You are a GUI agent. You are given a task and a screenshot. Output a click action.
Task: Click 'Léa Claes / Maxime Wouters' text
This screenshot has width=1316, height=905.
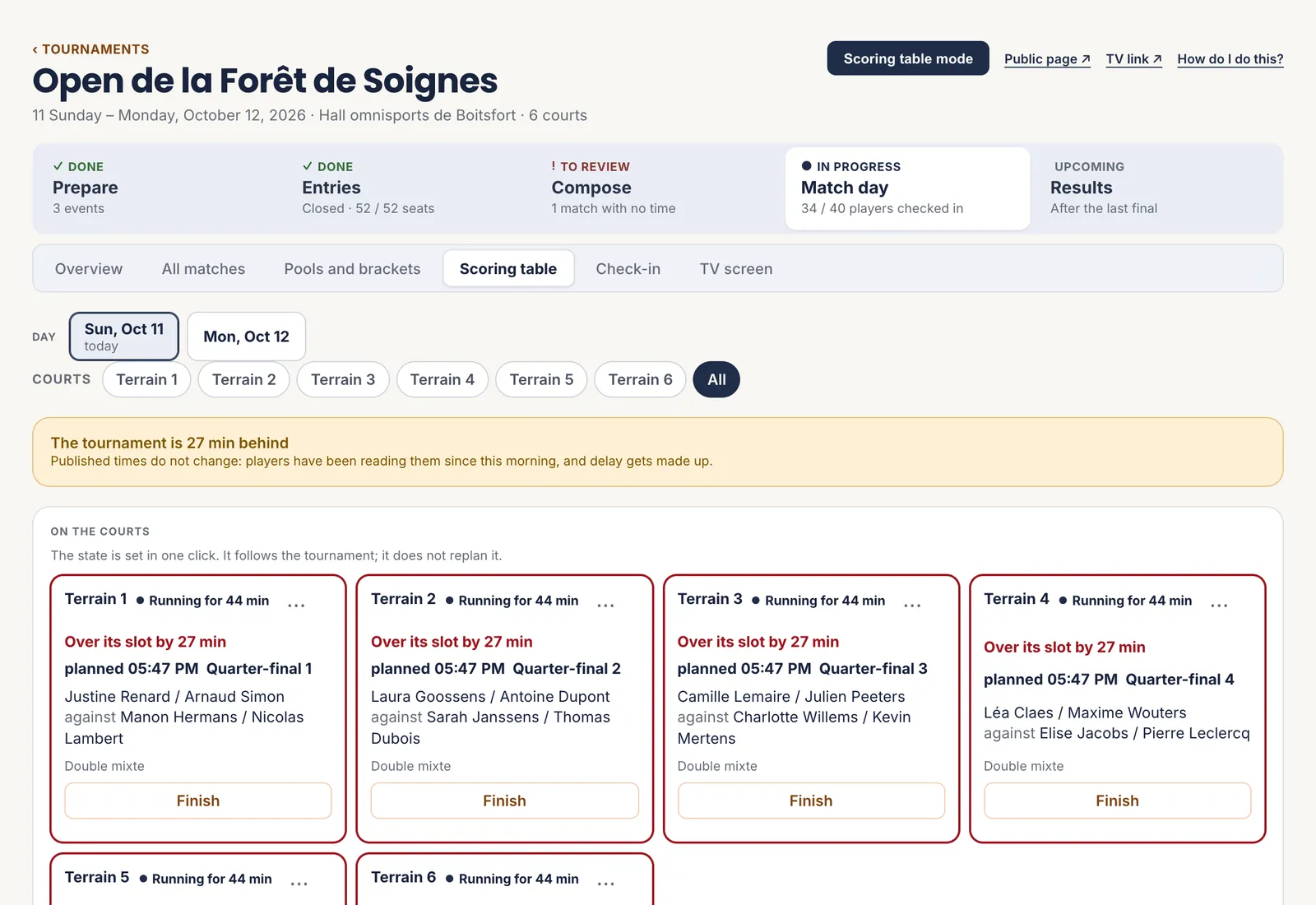coord(1085,712)
